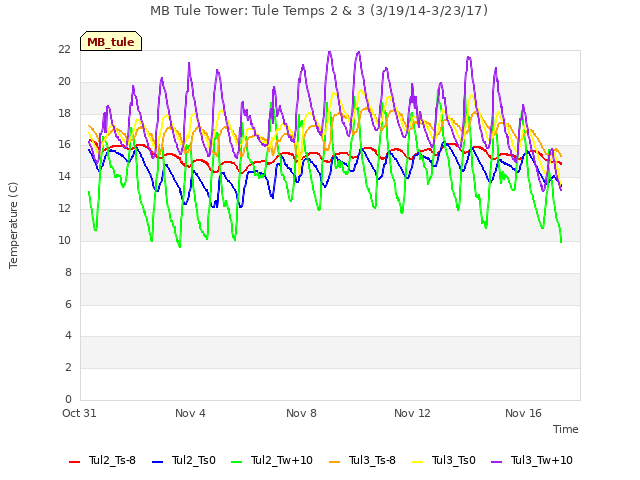
Task: Click the 0 y-axis tick label
Action: coord(68,399)
